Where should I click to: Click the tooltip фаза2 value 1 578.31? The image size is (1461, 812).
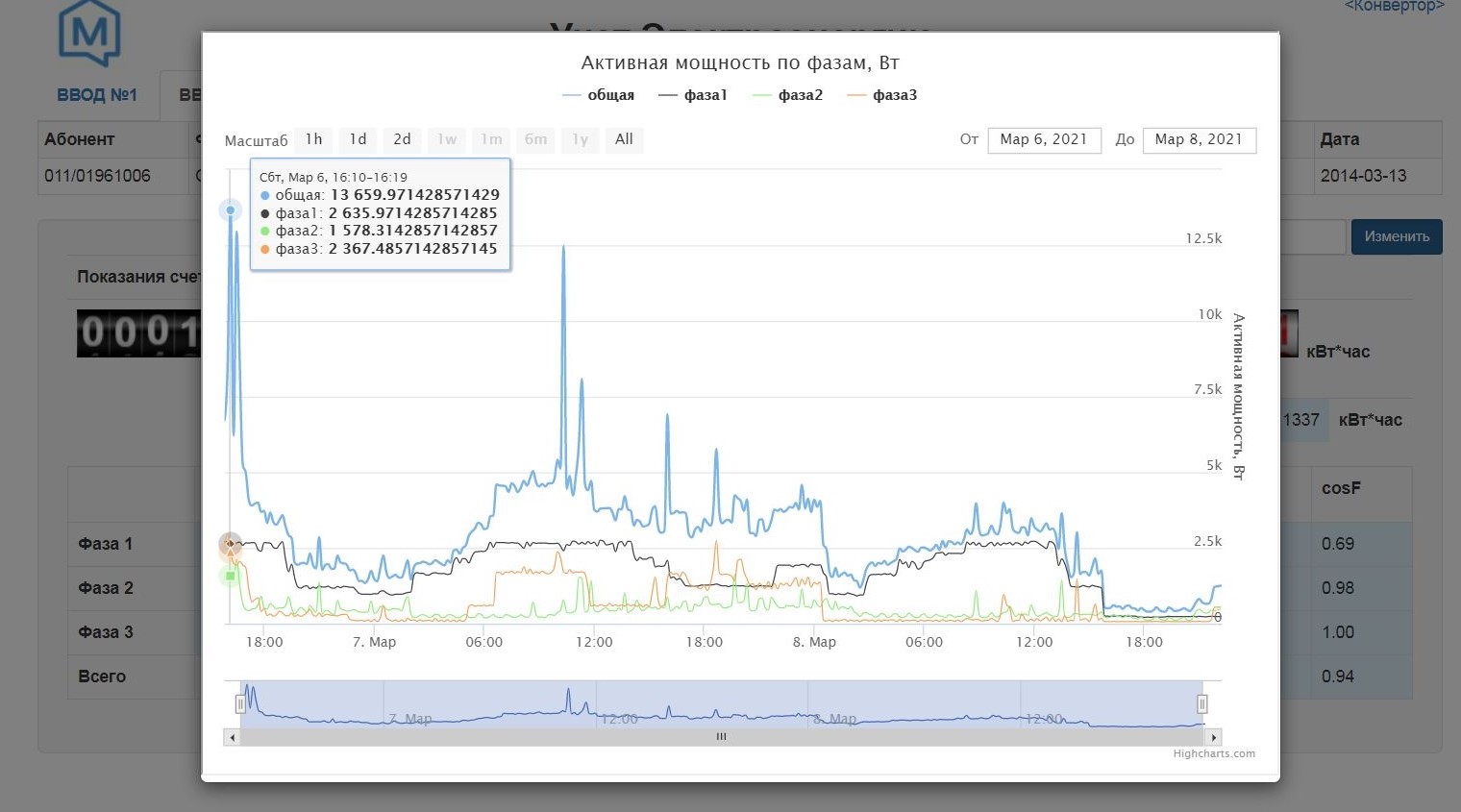(x=413, y=231)
